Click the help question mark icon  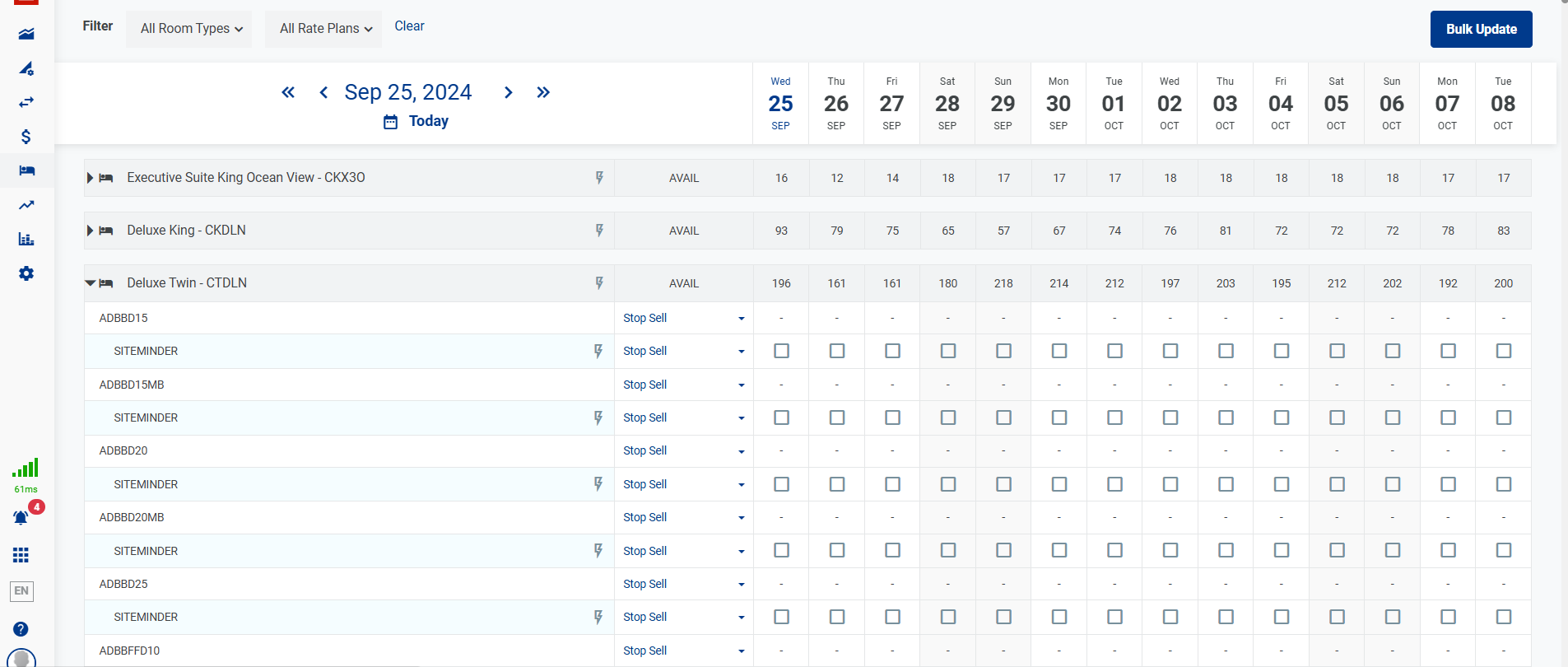tap(21, 629)
